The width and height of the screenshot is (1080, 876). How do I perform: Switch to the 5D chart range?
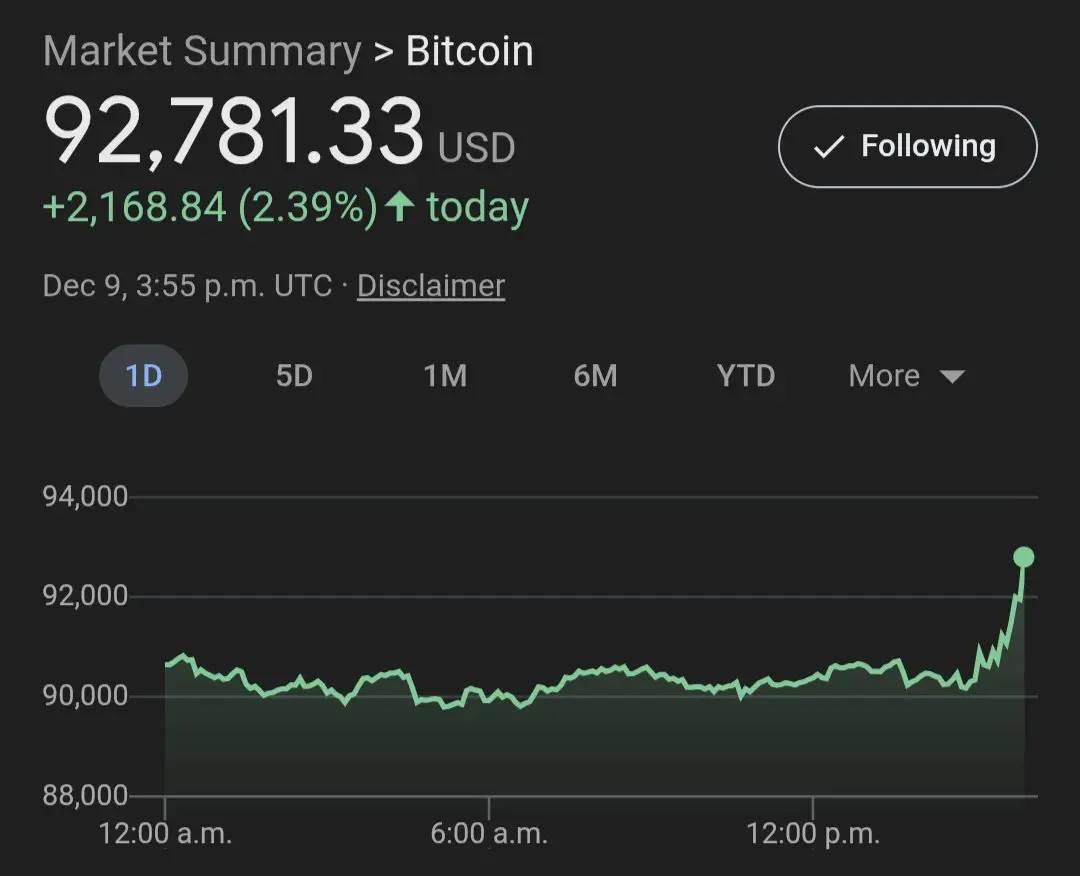pyautogui.click(x=294, y=376)
